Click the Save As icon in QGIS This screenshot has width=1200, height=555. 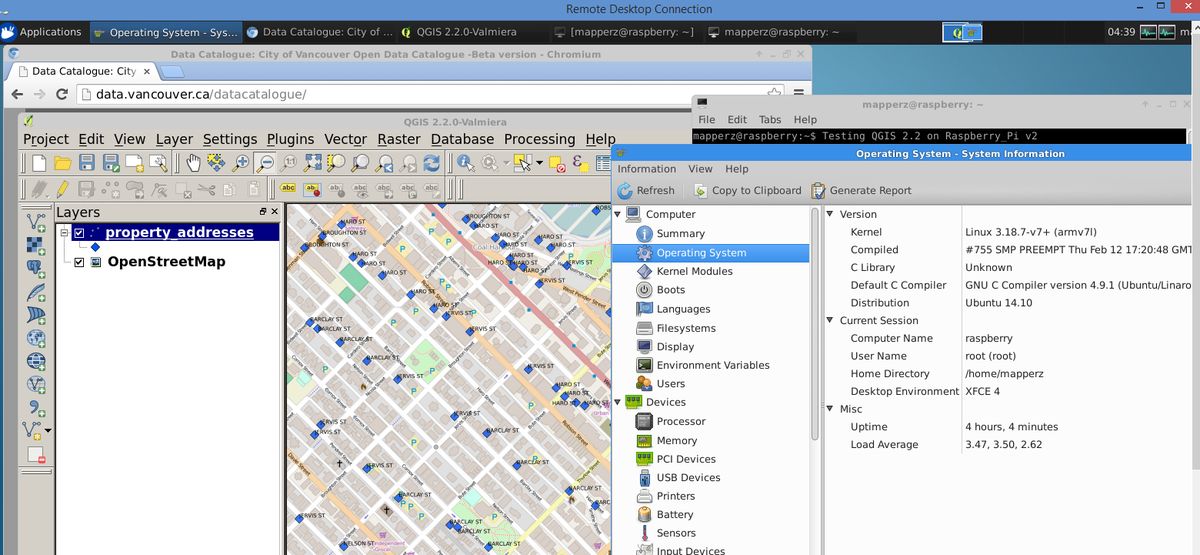111,162
